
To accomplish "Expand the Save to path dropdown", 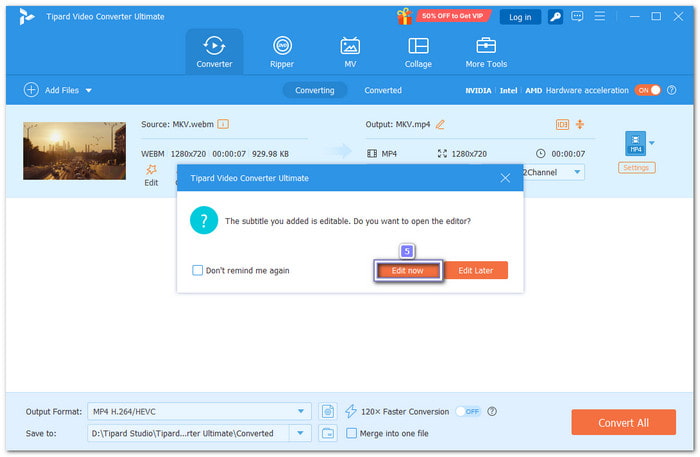I will (302, 433).
